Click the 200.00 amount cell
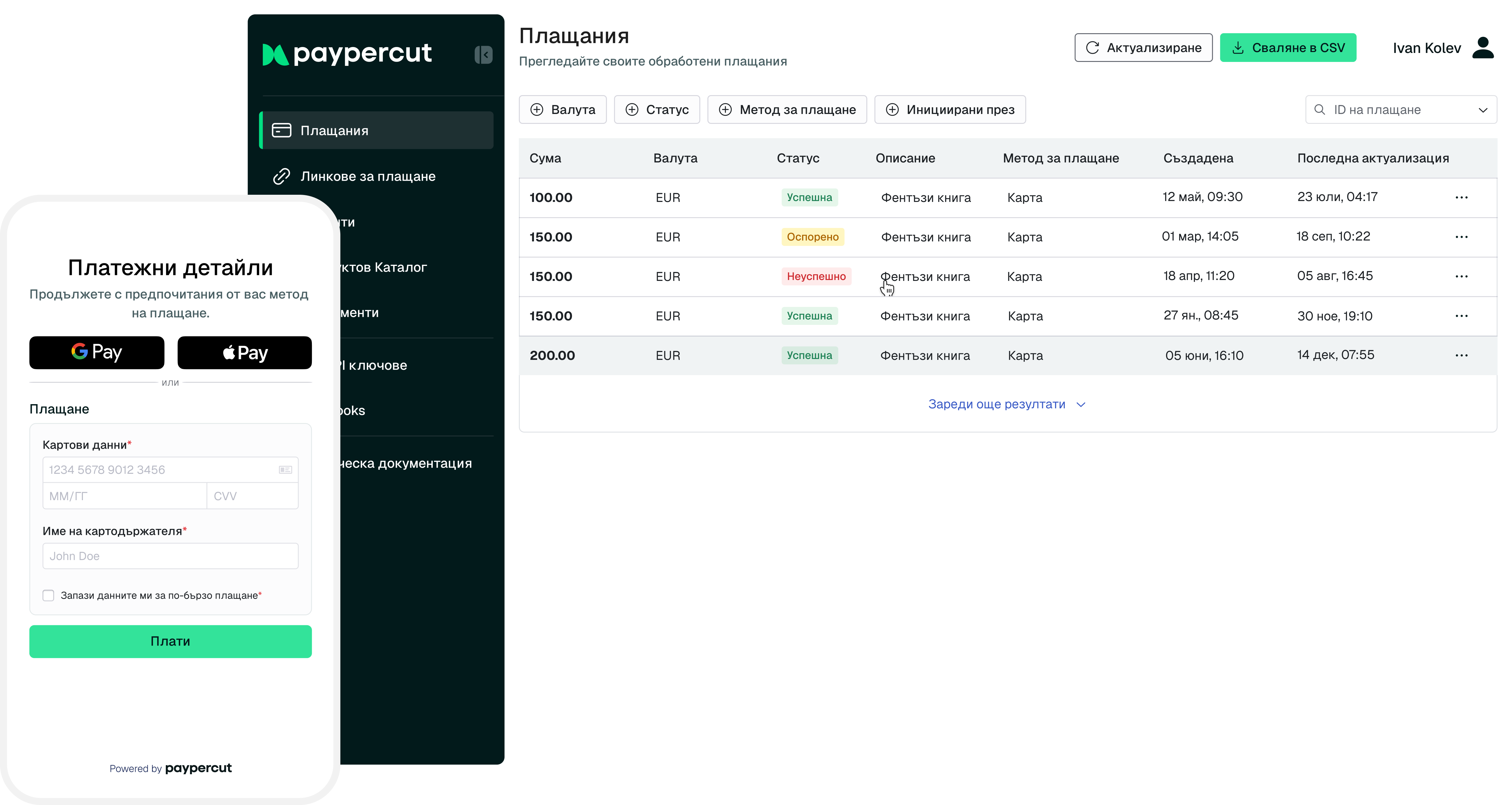 [552, 356]
